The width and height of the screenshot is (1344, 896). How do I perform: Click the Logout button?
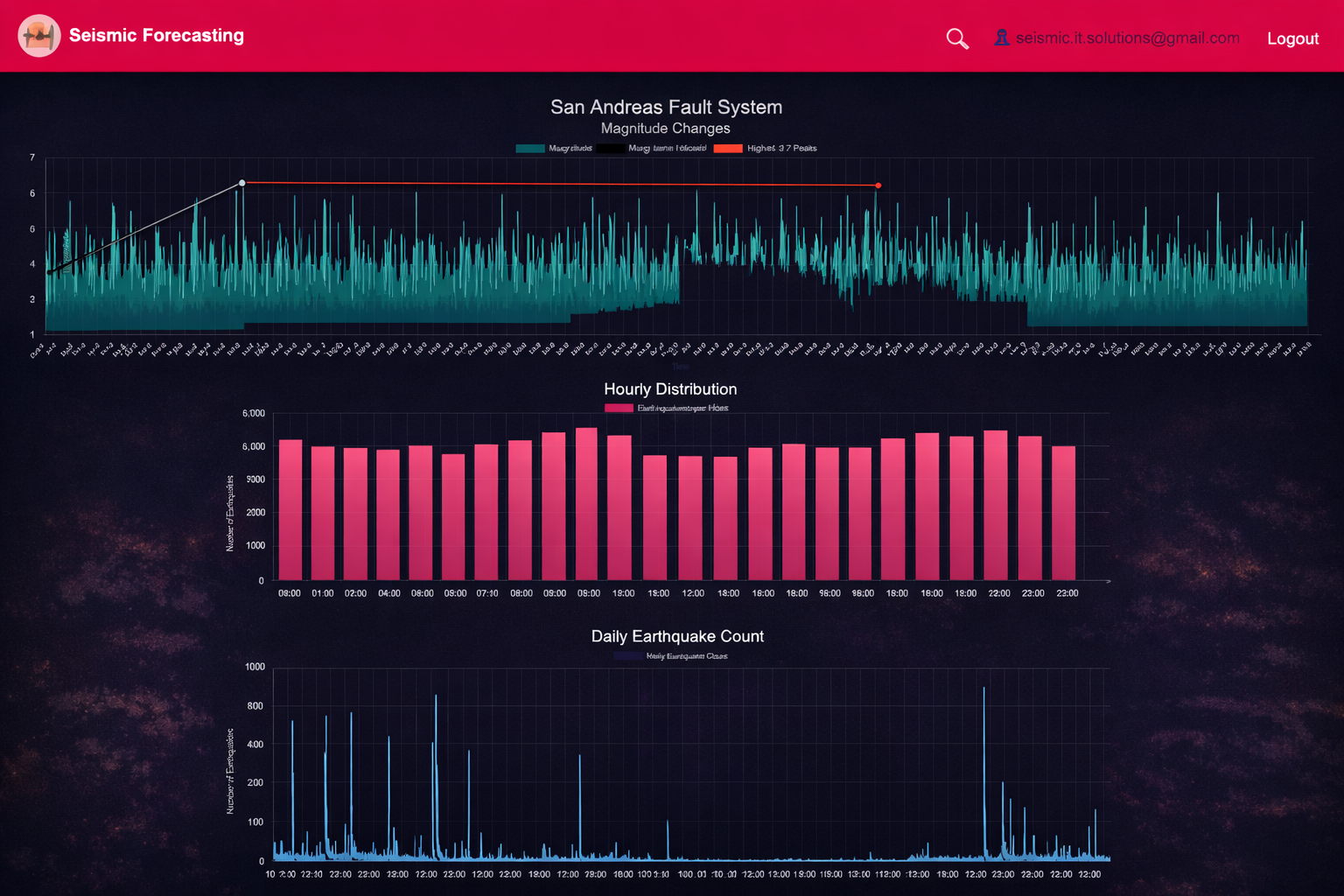click(1292, 38)
